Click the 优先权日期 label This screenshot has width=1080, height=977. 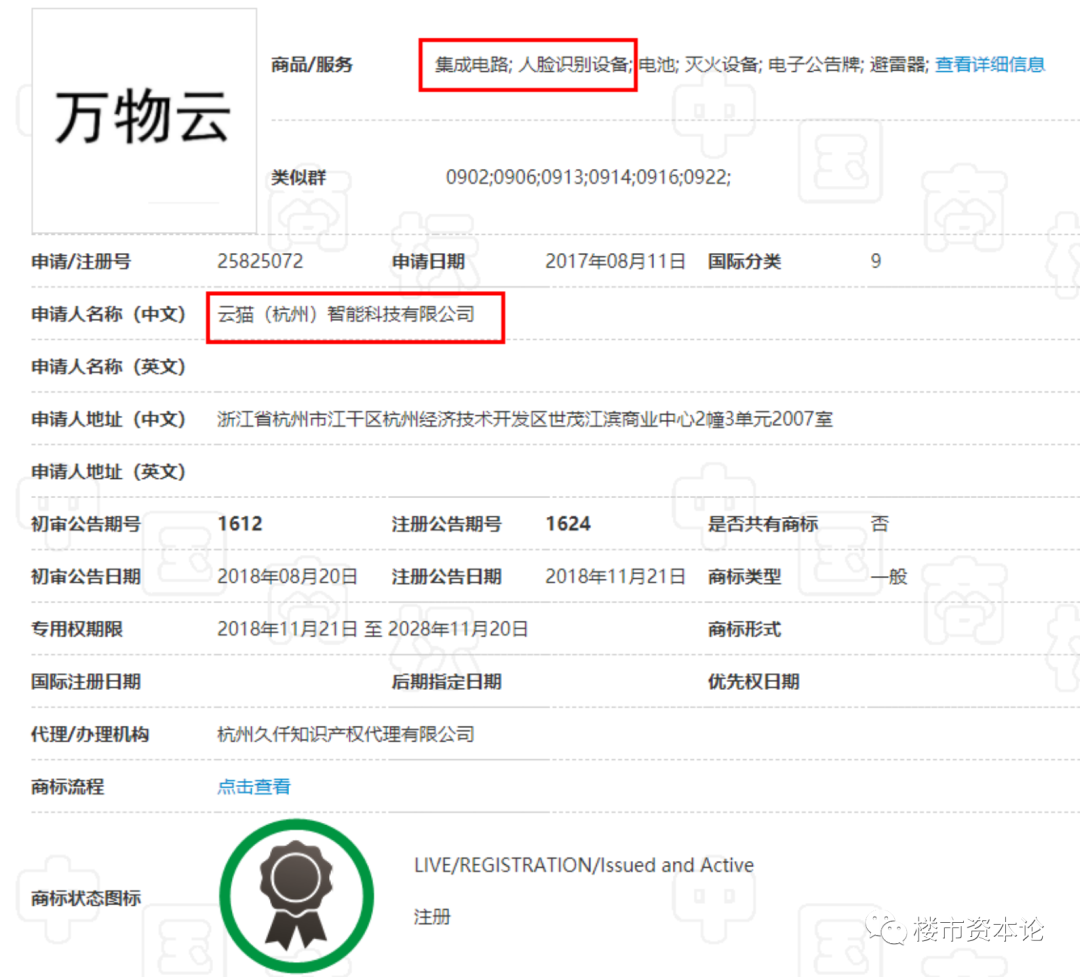point(754,681)
